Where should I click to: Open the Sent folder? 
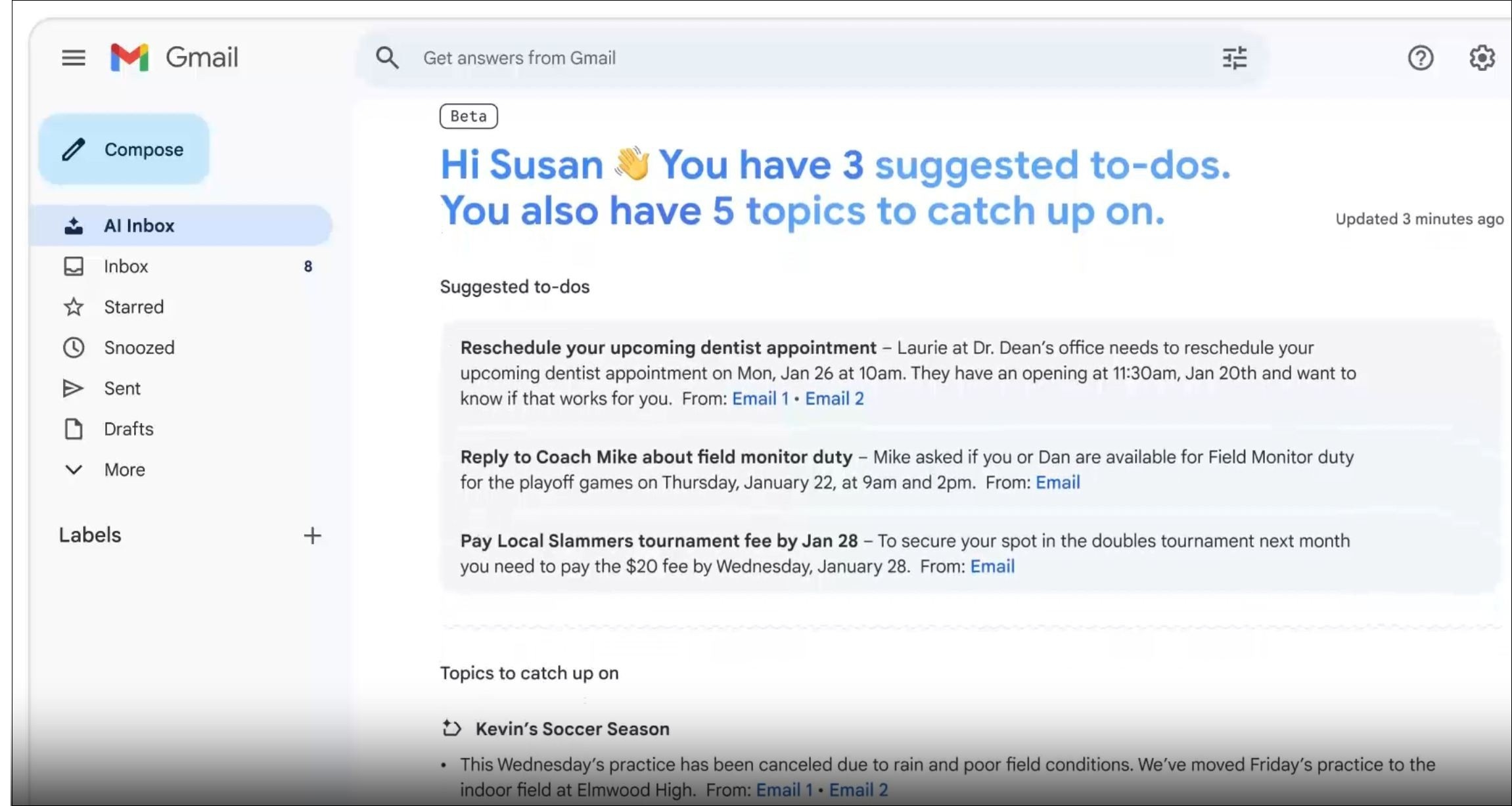122,388
